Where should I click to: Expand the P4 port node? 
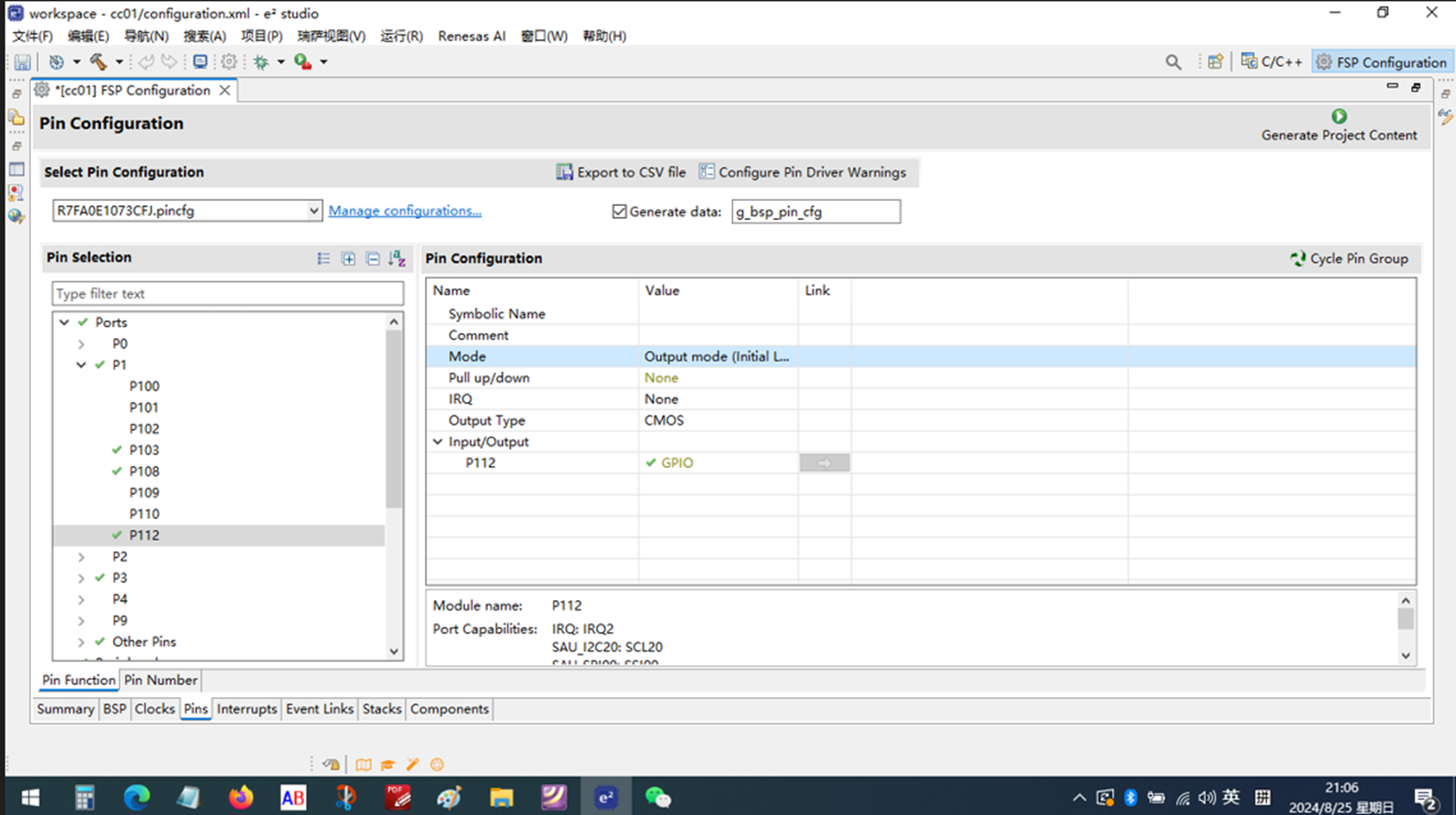(81, 599)
